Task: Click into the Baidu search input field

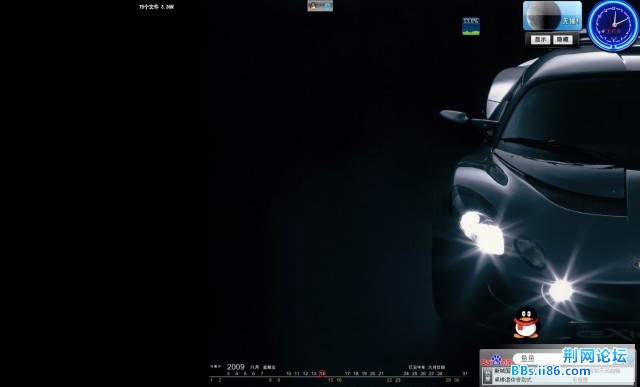Action: point(563,358)
